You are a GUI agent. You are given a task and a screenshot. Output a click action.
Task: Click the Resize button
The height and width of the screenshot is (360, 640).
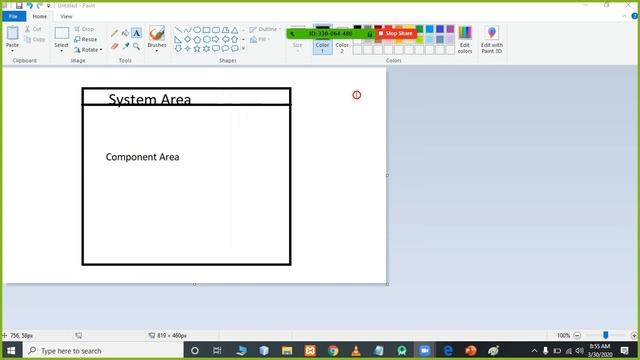pyautogui.click(x=86, y=40)
